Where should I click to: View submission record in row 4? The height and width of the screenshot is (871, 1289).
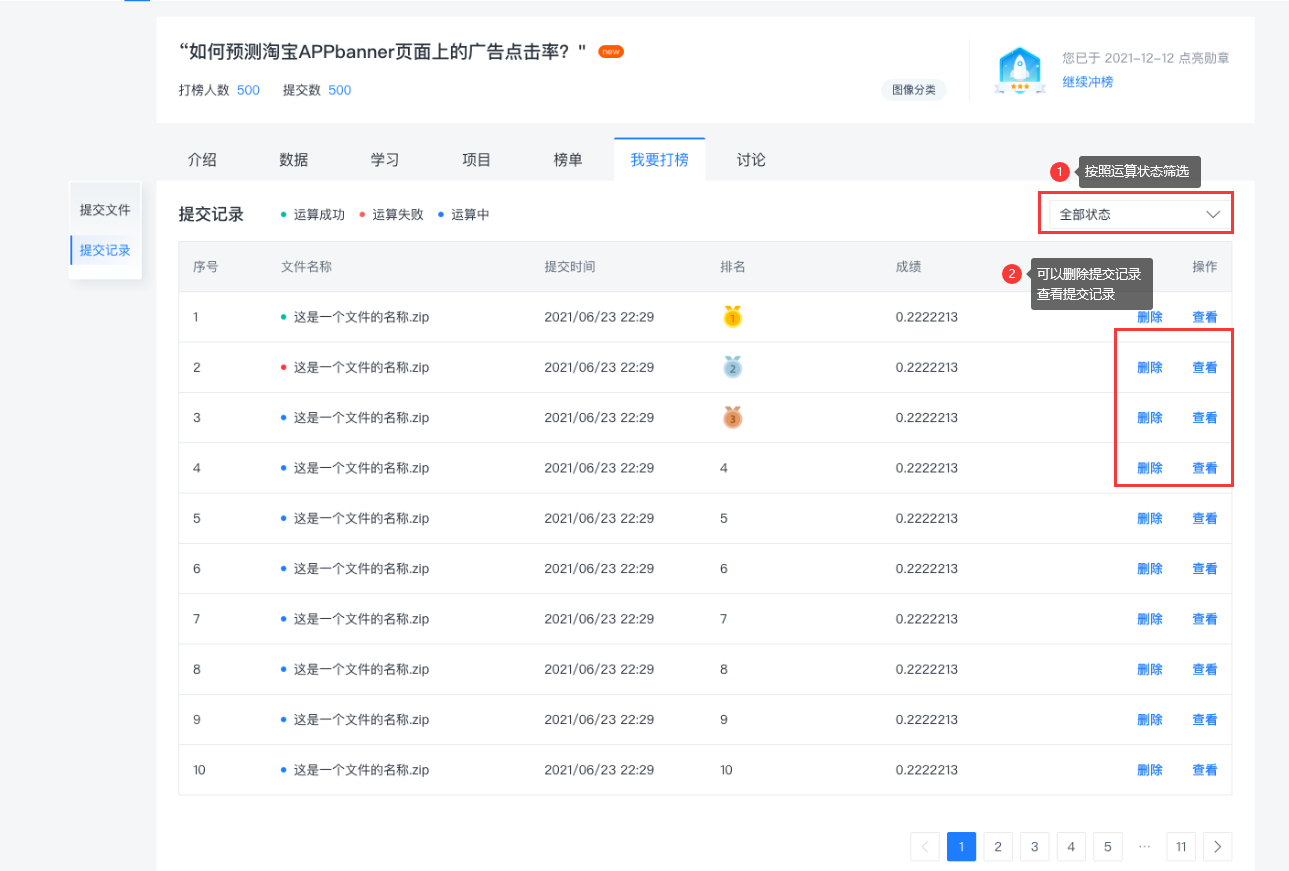1205,468
